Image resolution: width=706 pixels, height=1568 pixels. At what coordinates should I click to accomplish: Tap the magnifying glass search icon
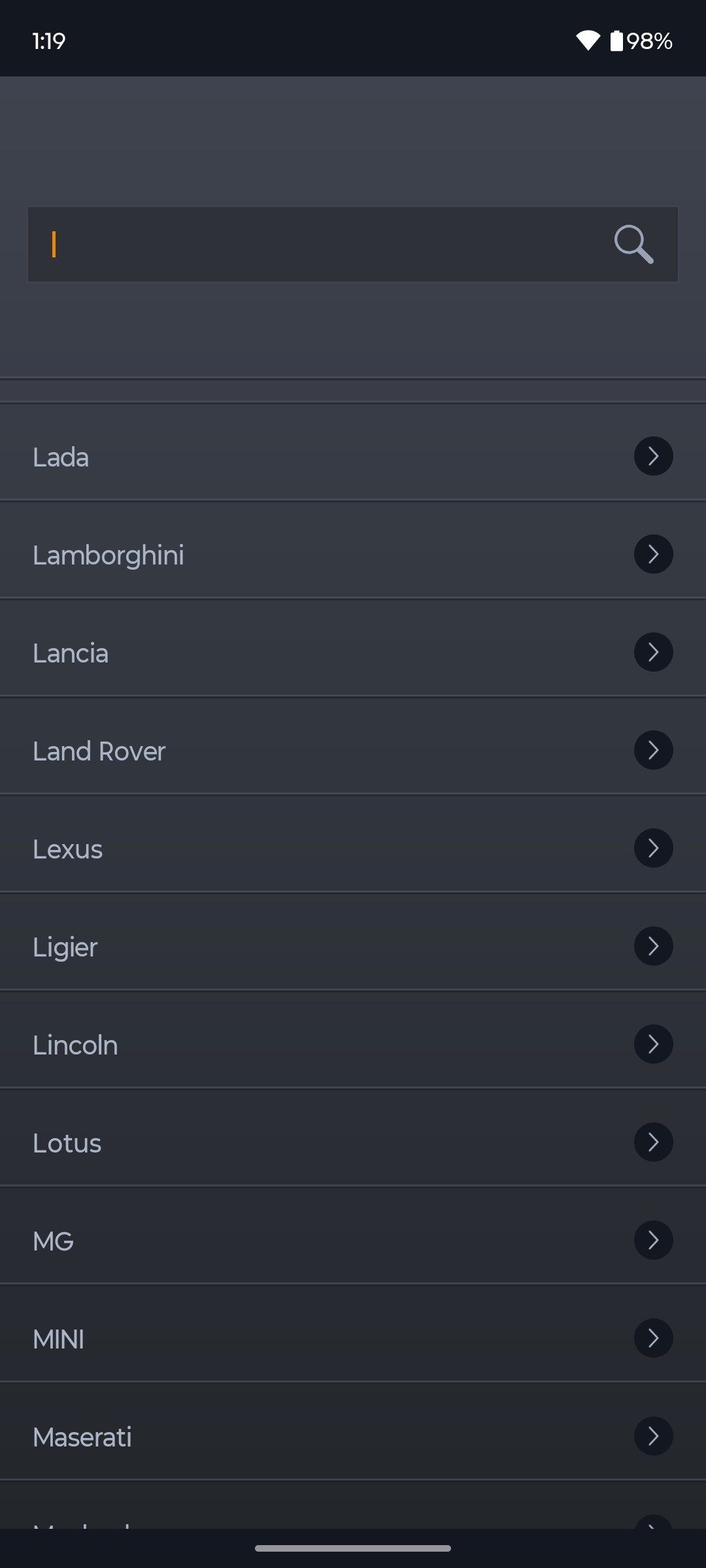(x=633, y=244)
